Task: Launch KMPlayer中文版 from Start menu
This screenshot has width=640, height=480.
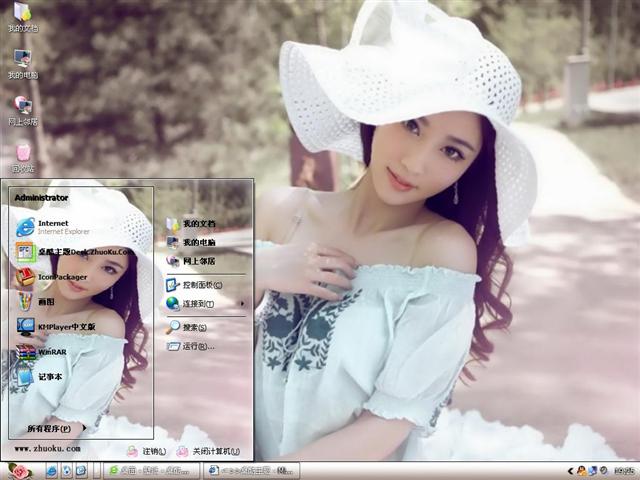Action: coord(56,327)
